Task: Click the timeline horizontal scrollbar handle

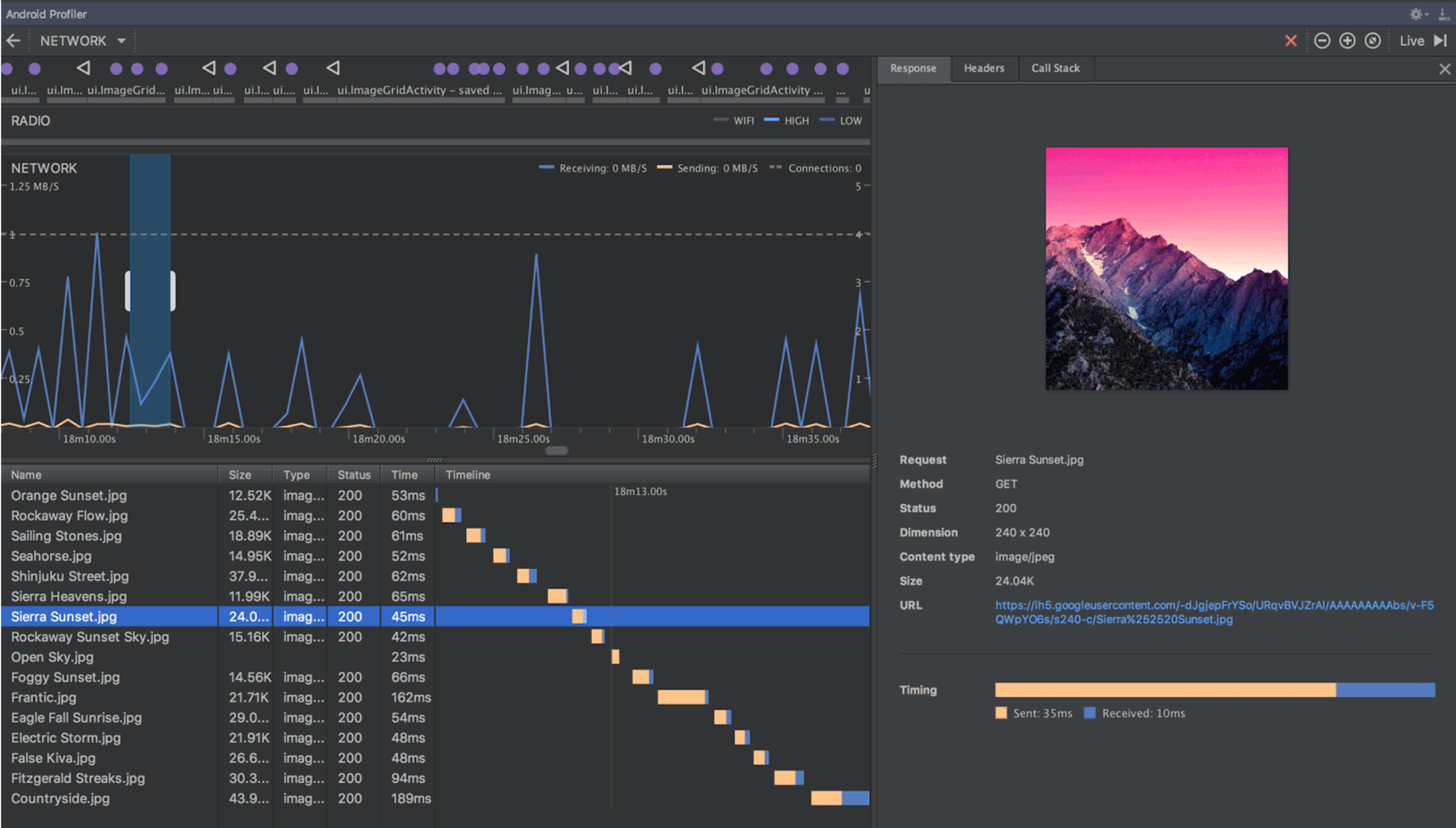Action: [556, 451]
